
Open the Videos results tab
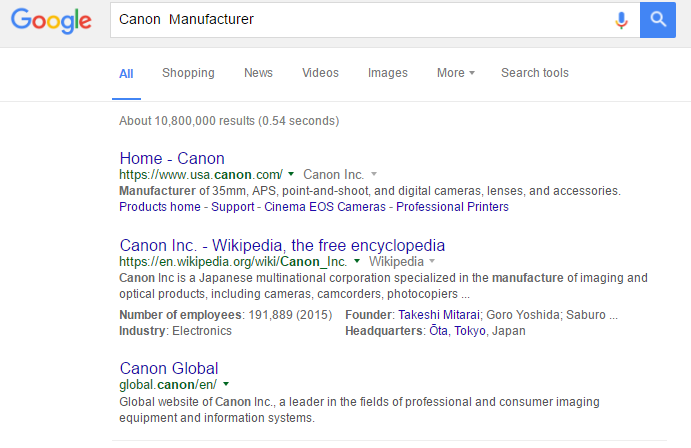click(320, 73)
